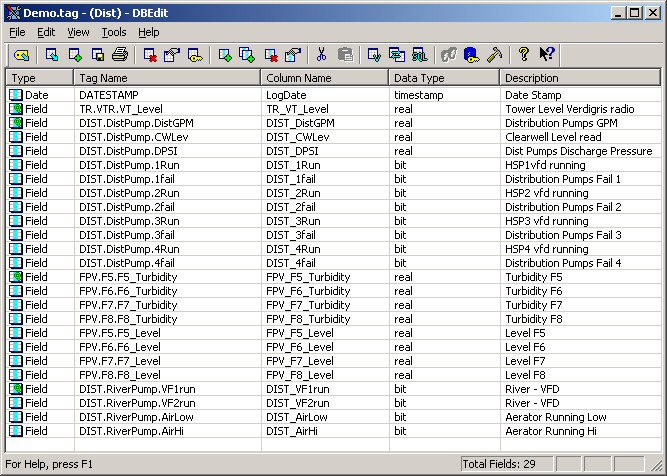This screenshot has height=476, width=667.
Task: Click the Data Type column header
Action: pos(444,78)
